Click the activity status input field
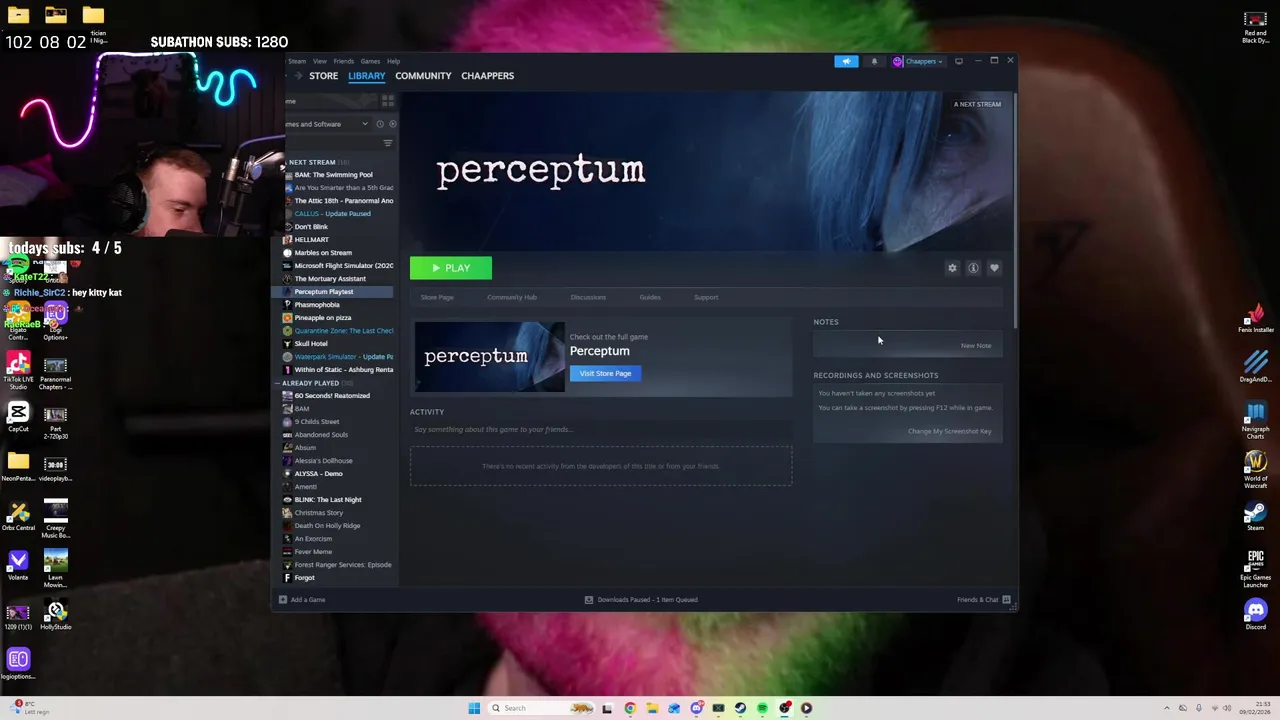 [600, 429]
